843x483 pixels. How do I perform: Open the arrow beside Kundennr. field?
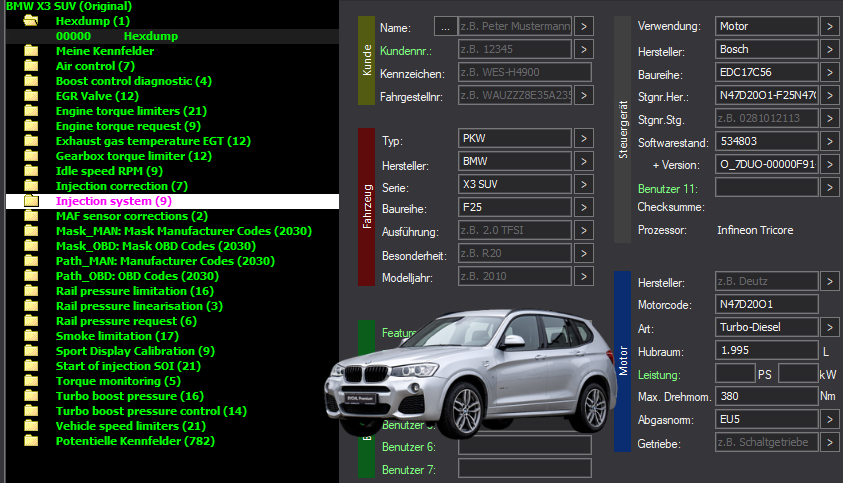(583, 49)
